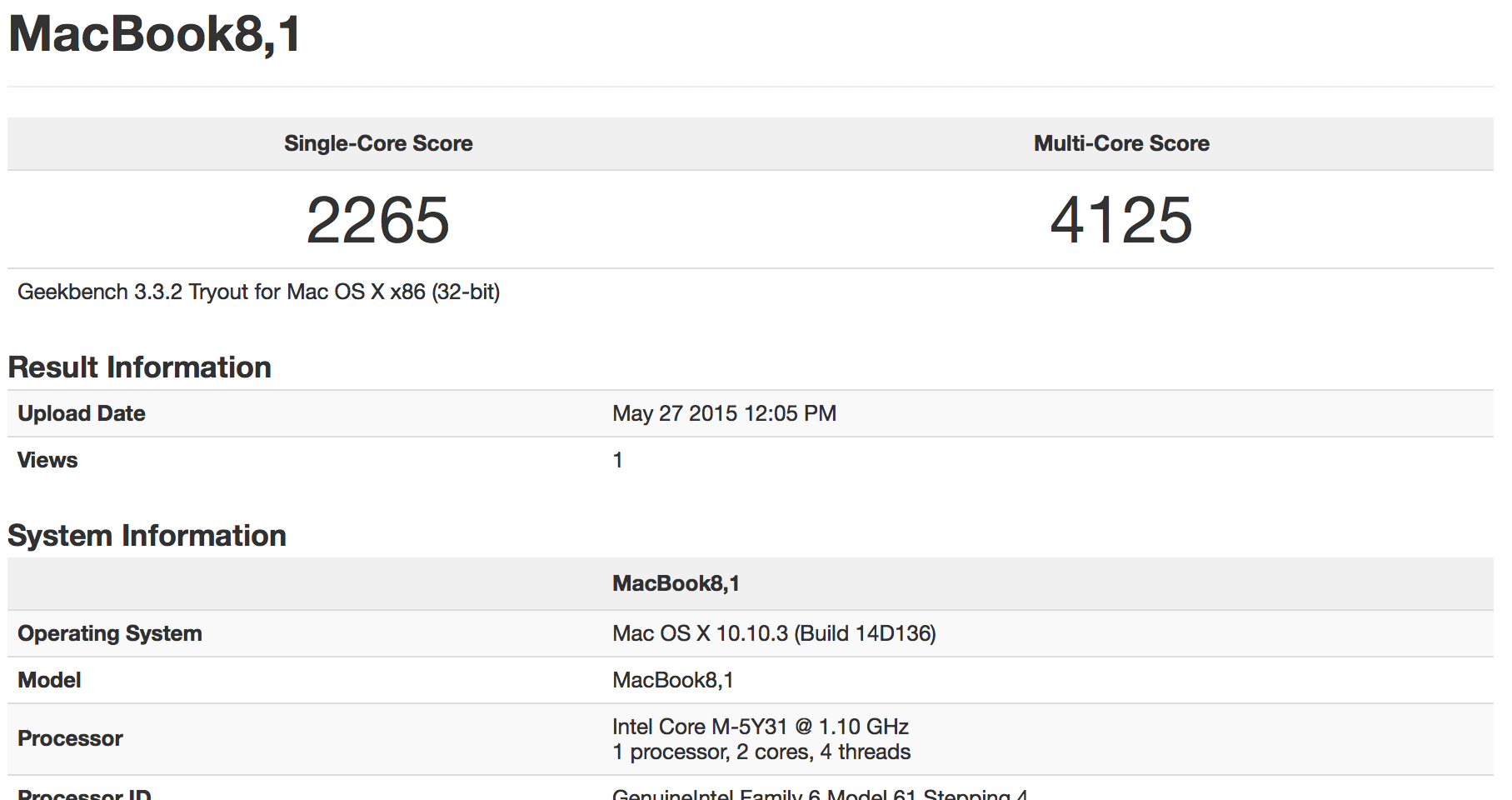Select 1 processor, 2 cores, 4 threads text
This screenshot has height=800, width=1512.
(x=761, y=752)
